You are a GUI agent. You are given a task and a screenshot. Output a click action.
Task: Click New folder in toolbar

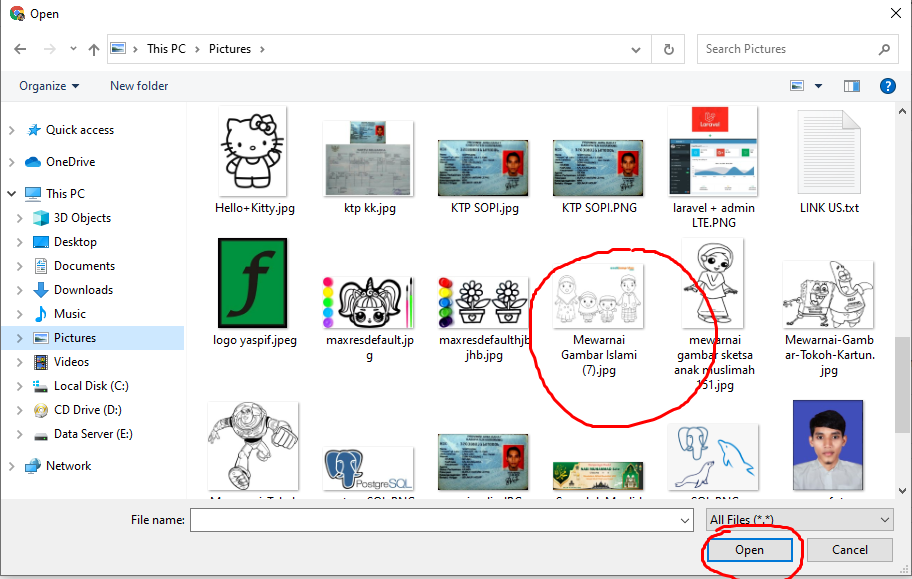click(x=139, y=86)
